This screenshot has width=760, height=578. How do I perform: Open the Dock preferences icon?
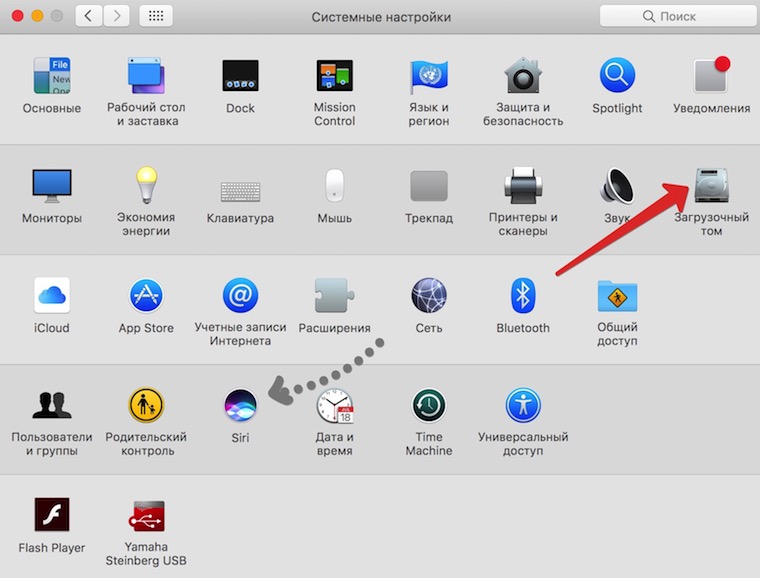(x=240, y=76)
